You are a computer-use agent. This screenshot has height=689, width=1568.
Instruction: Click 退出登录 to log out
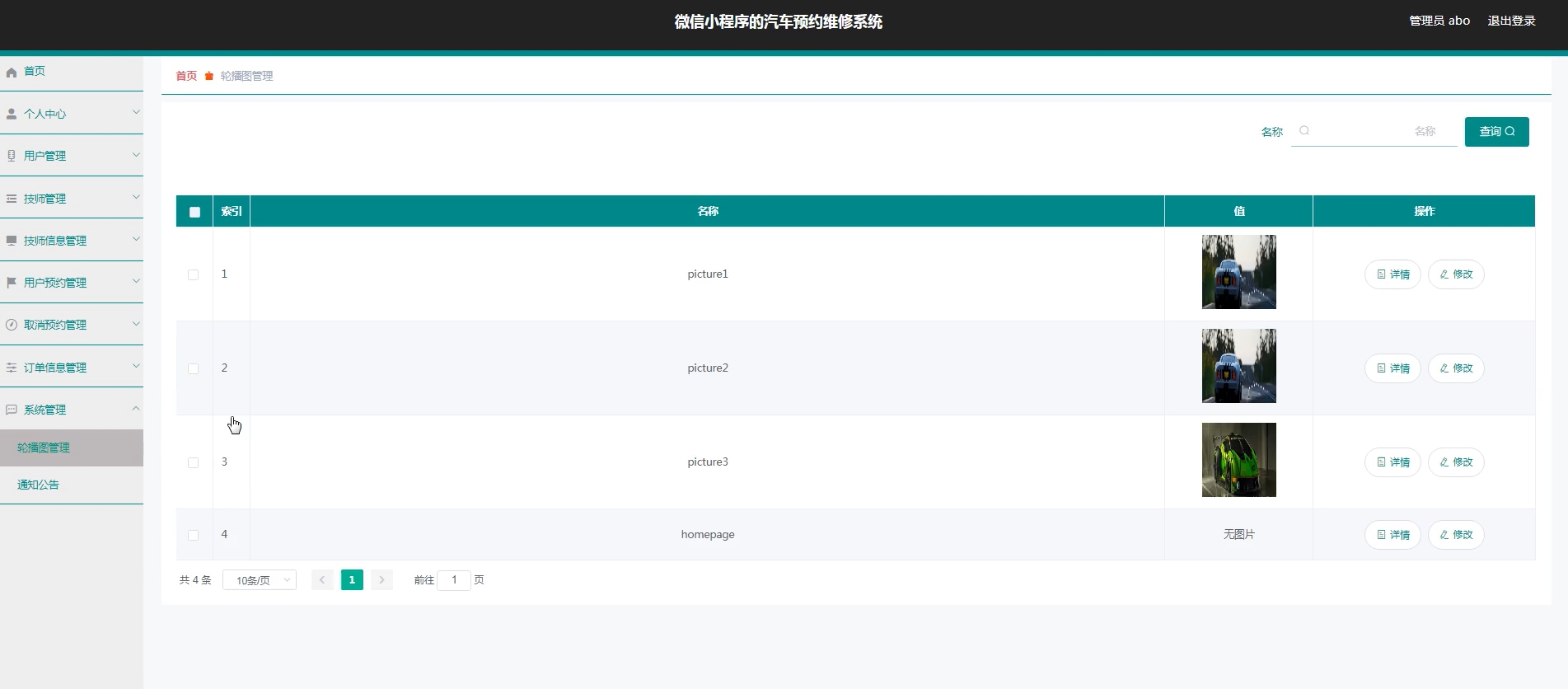point(1511,21)
